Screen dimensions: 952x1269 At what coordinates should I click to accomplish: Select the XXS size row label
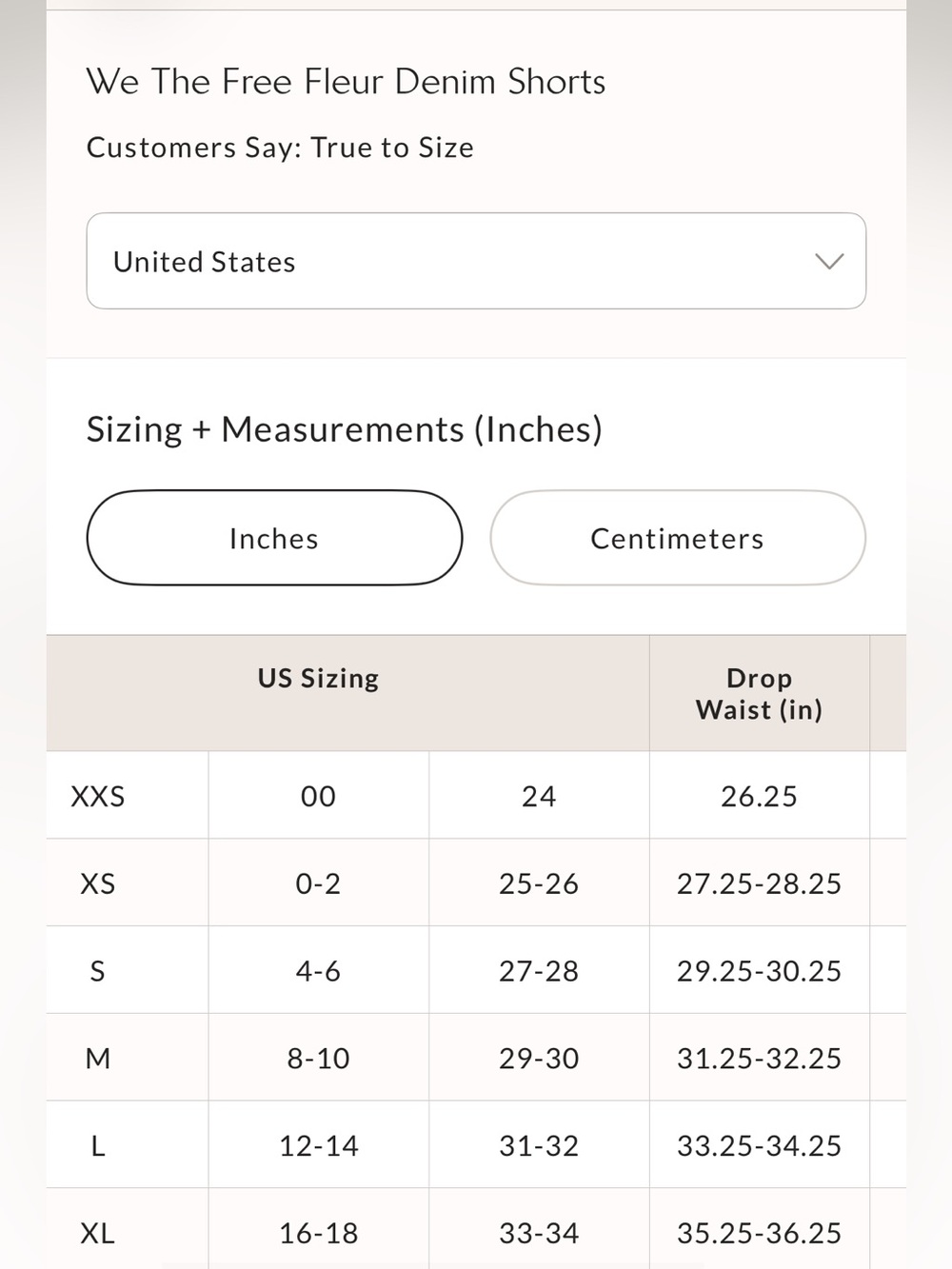click(x=98, y=796)
